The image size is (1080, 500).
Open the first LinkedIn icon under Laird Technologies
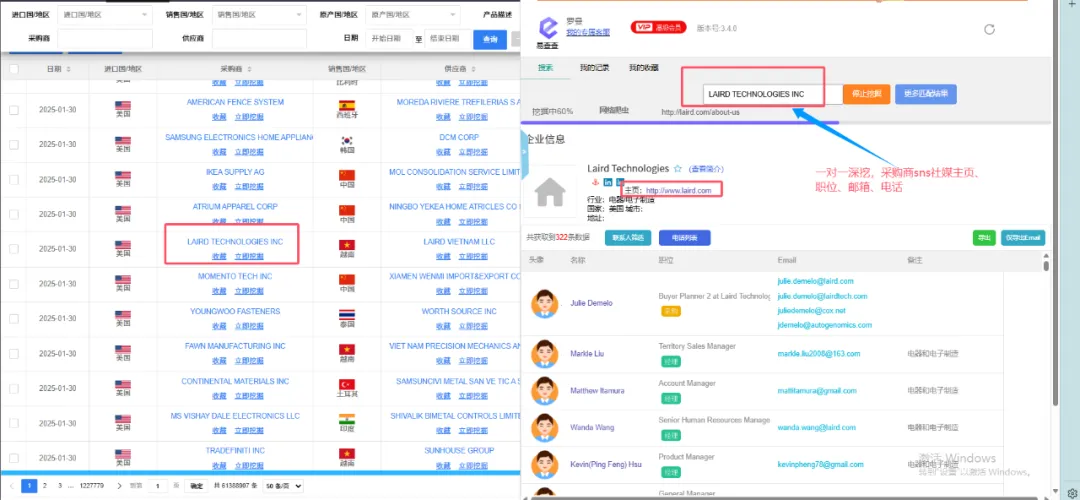click(608, 182)
